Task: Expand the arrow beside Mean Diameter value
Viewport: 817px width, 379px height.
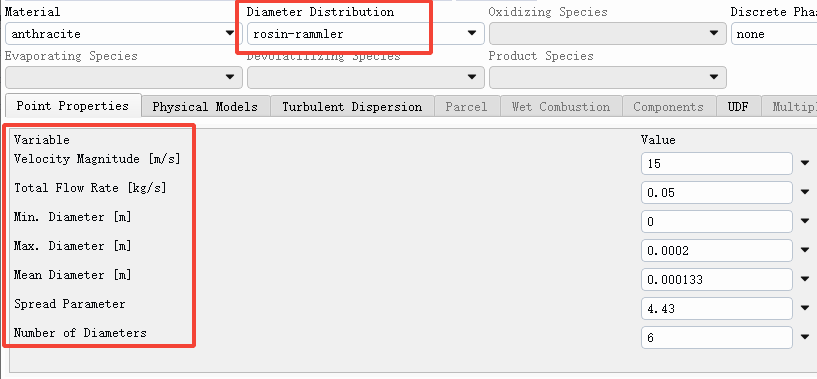Action: click(x=805, y=280)
